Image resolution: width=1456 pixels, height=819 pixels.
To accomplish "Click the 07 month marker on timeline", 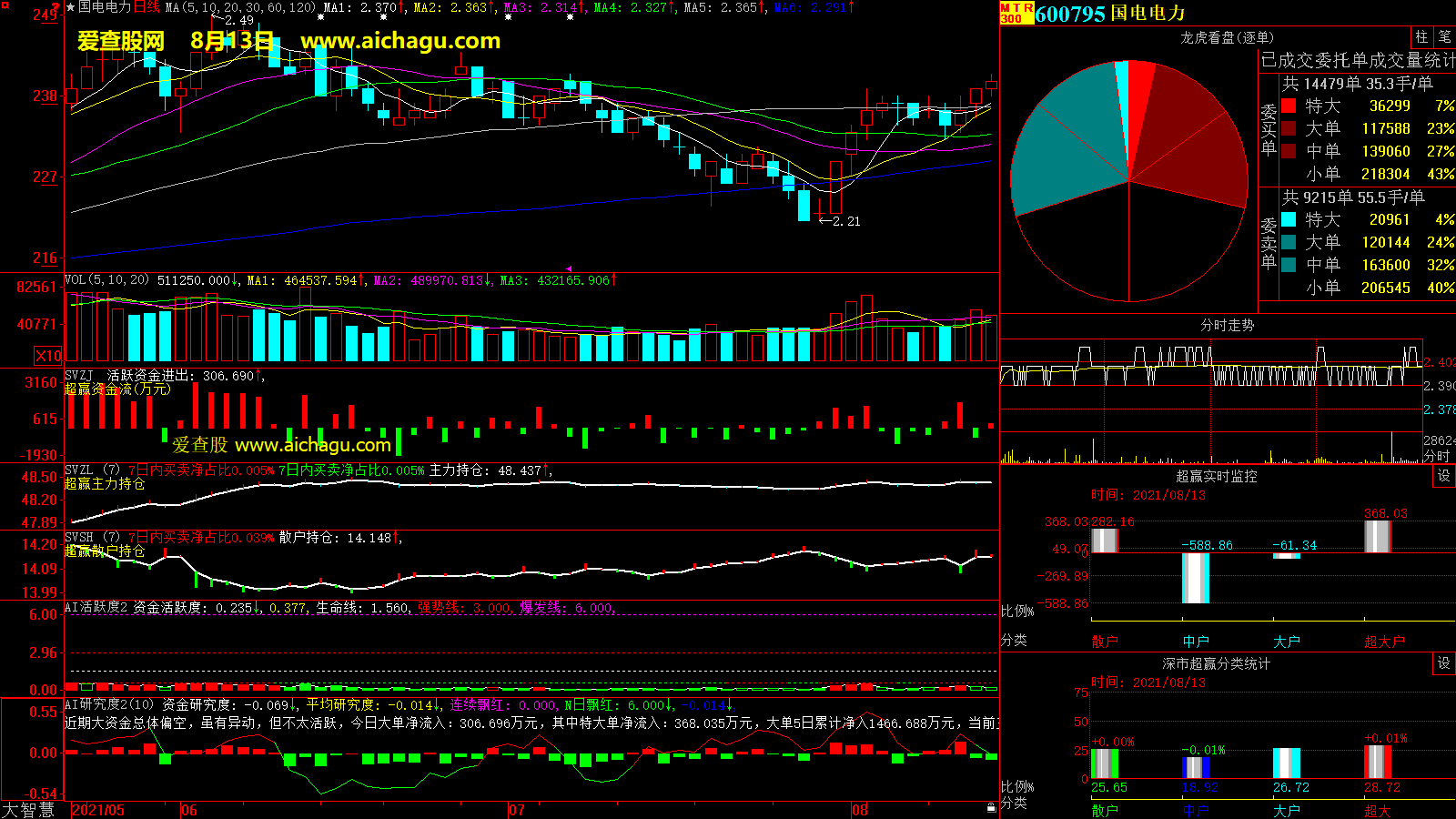I will click(x=517, y=810).
